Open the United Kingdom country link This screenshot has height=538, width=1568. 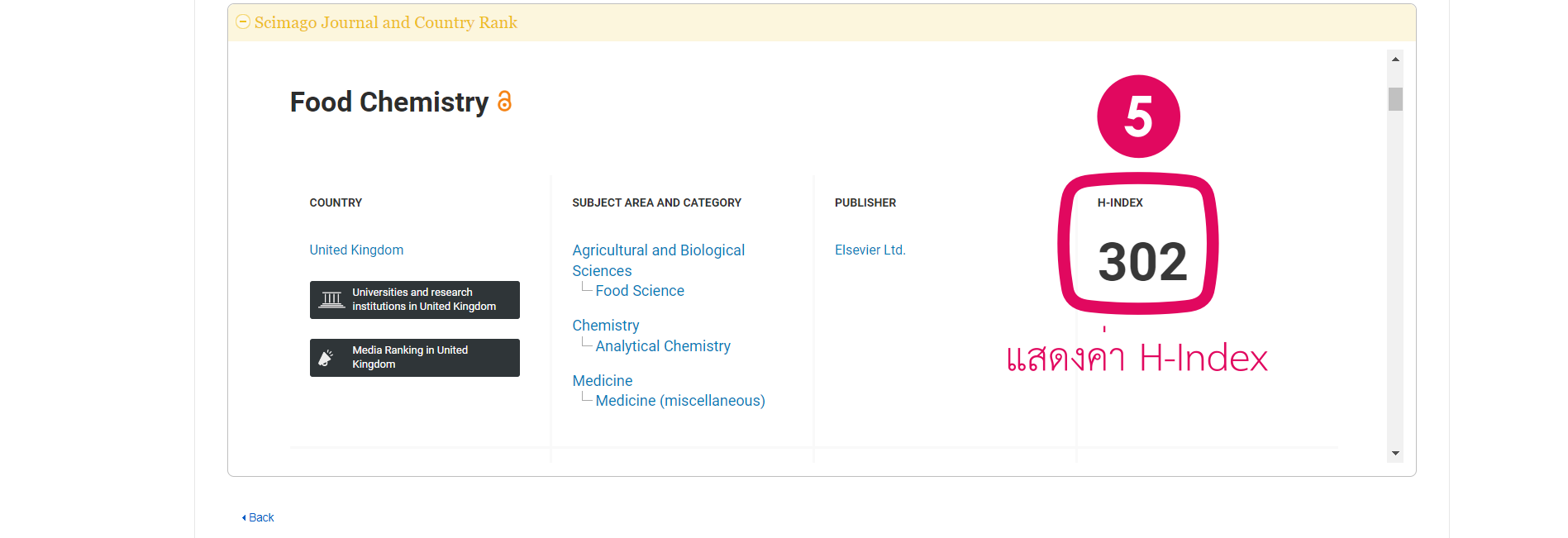pyautogui.click(x=356, y=250)
